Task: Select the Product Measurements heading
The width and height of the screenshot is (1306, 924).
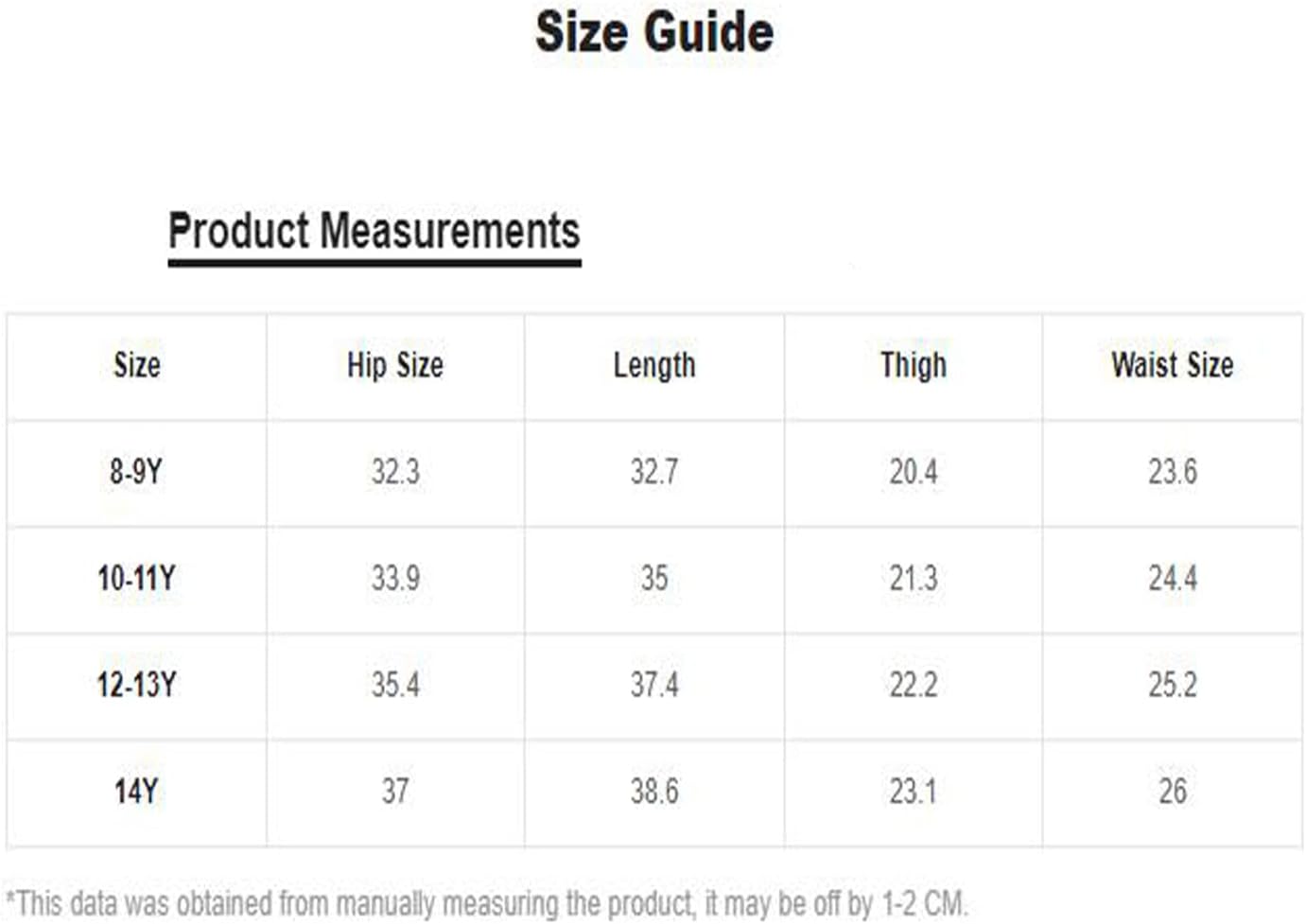Action: tap(374, 232)
